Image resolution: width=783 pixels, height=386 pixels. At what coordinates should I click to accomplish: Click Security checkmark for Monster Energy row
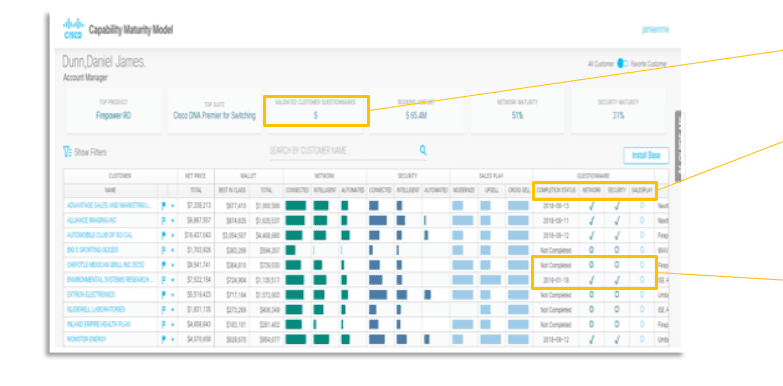pos(617,340)
